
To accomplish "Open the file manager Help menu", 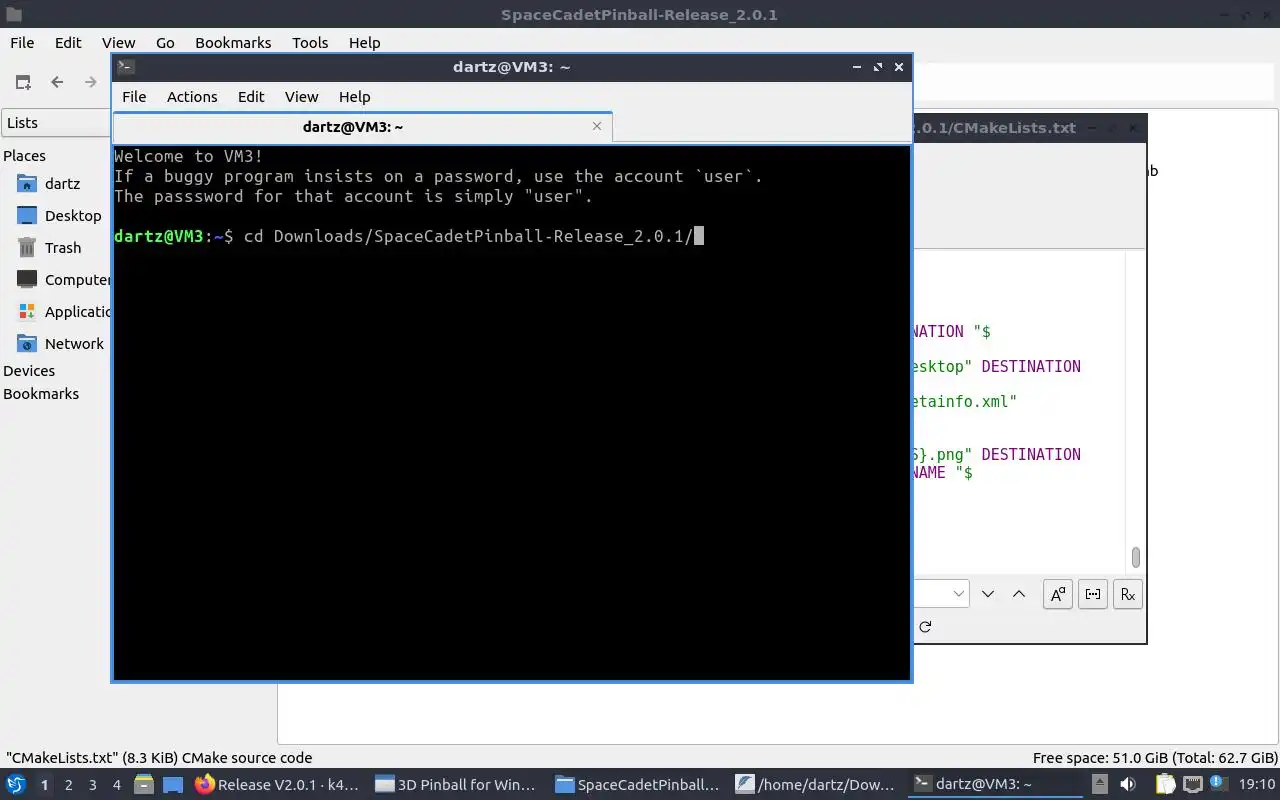I will pos(365,43).
